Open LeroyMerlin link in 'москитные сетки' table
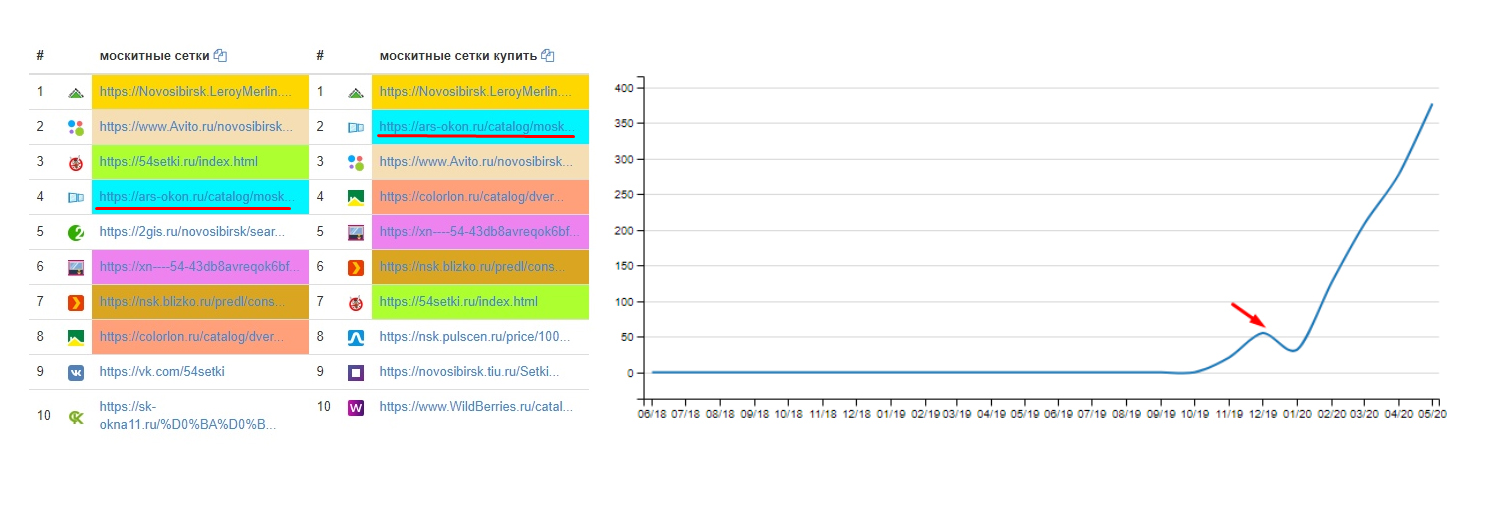Screen dimensions: 1500x520 point(198,92)
